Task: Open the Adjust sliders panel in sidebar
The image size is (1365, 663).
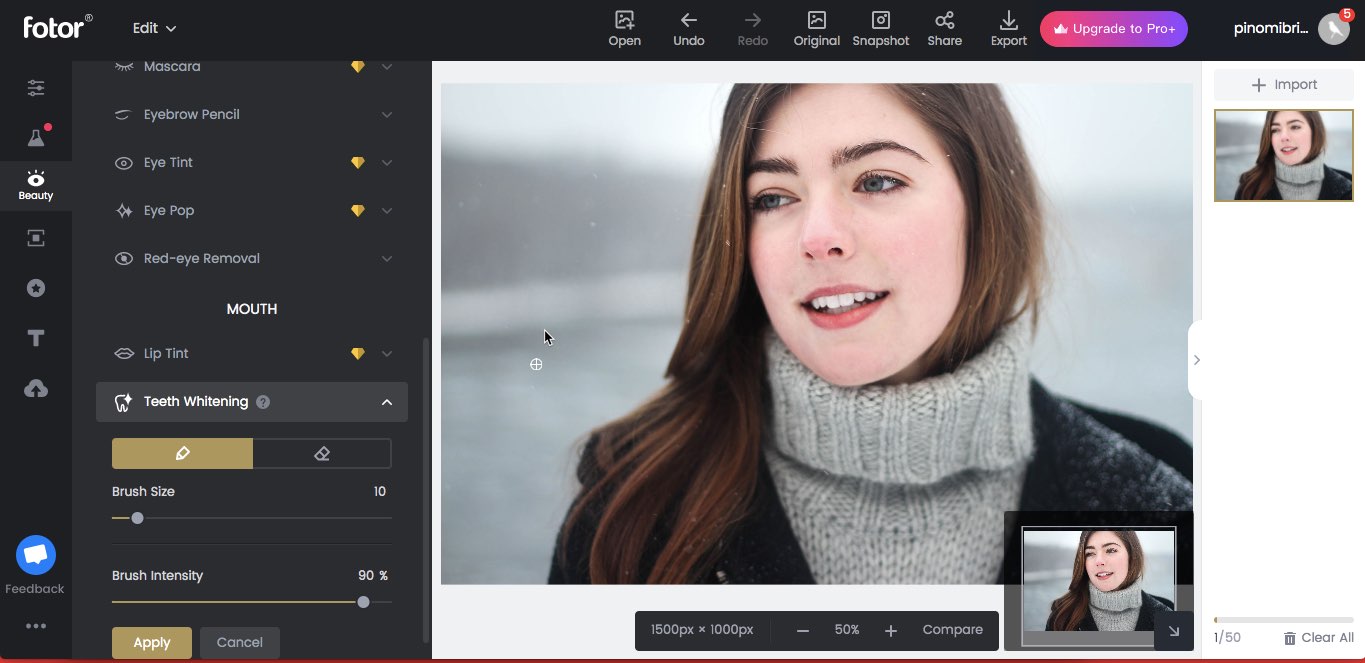Action: (36, 88)
